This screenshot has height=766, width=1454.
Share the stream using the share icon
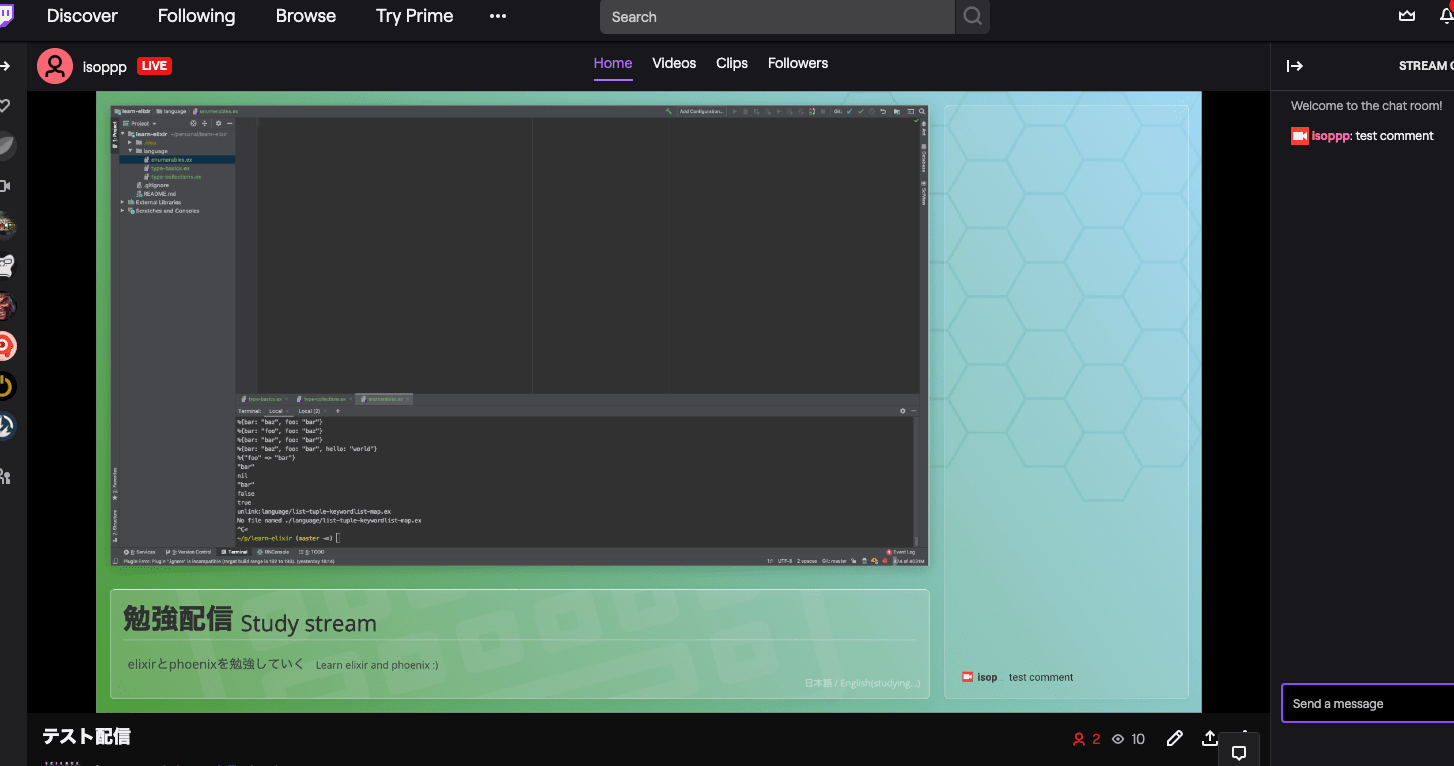tap(1210, 738)
